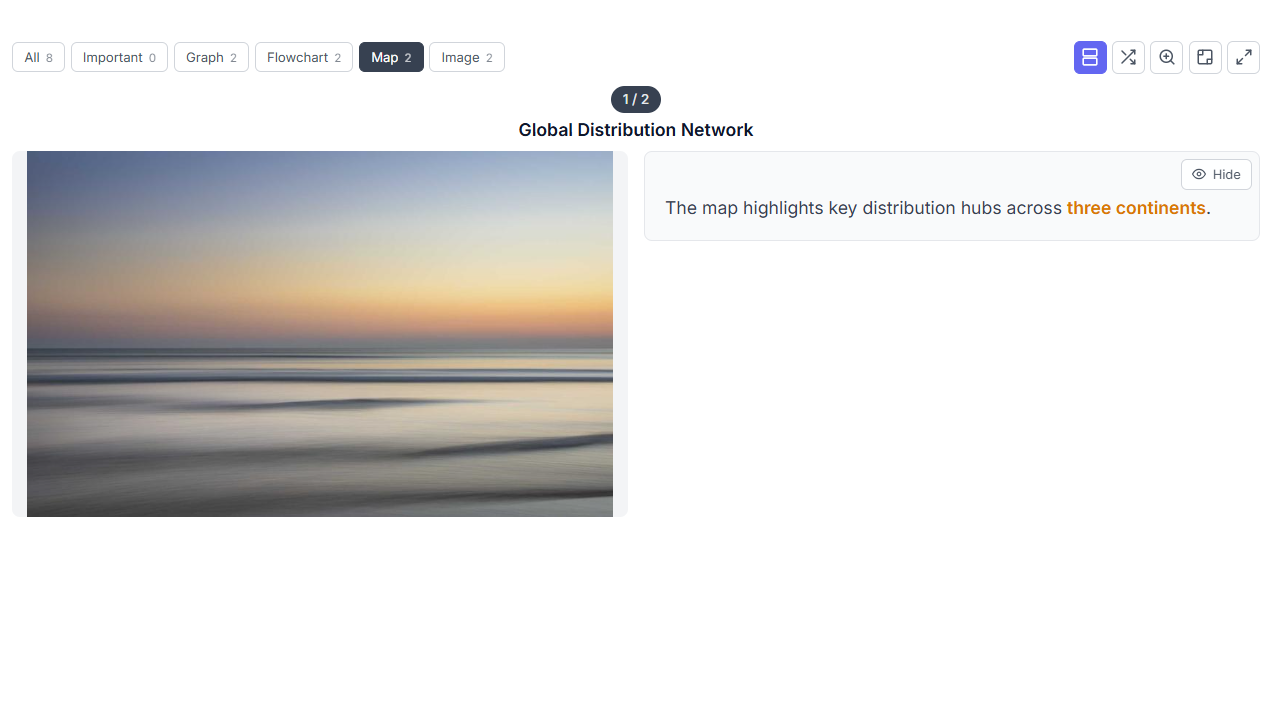The height and width of the screenshot is (709, 1262).
Task: Toggle the highlighted purple view mode icon
Action: click(1089, 57)
